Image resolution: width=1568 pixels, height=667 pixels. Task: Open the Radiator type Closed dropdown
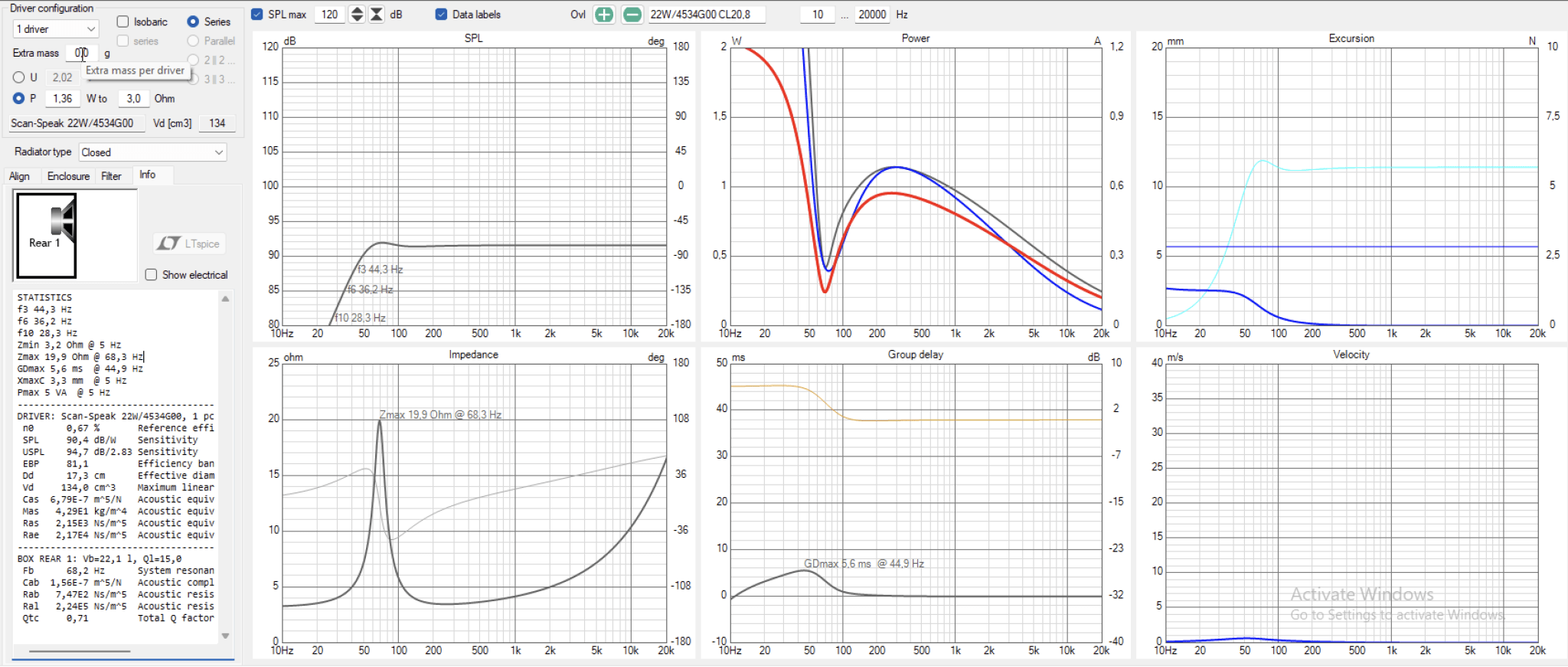tap(152, 152)
